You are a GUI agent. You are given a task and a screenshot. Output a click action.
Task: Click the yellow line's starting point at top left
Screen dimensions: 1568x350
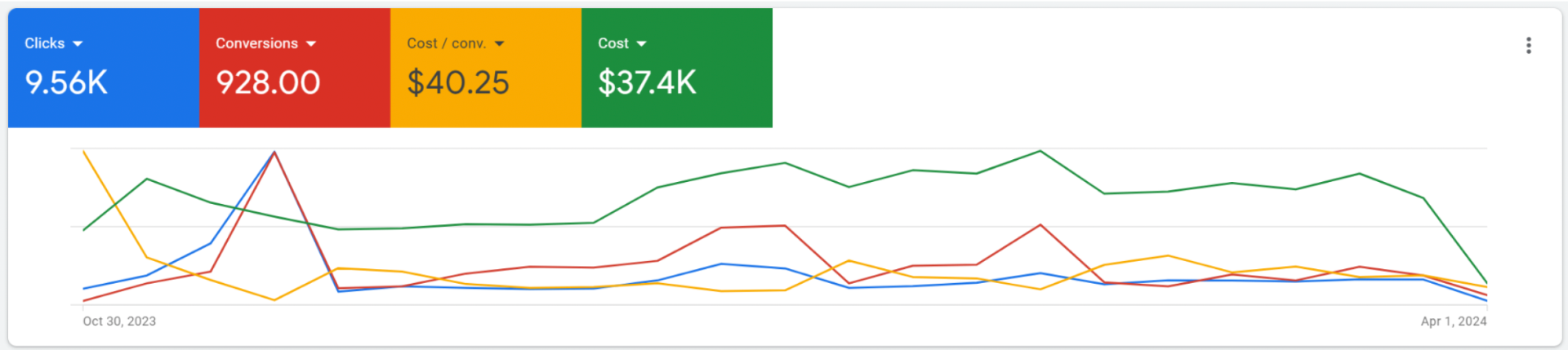click(x=84, y=152)
